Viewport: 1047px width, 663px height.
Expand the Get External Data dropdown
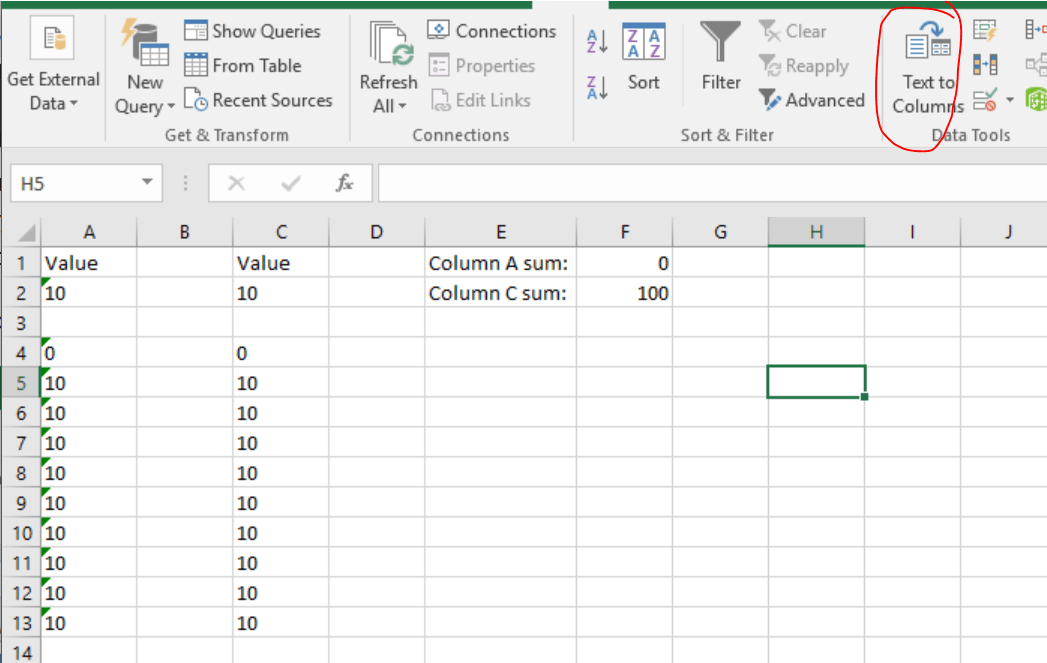(53, 91)
